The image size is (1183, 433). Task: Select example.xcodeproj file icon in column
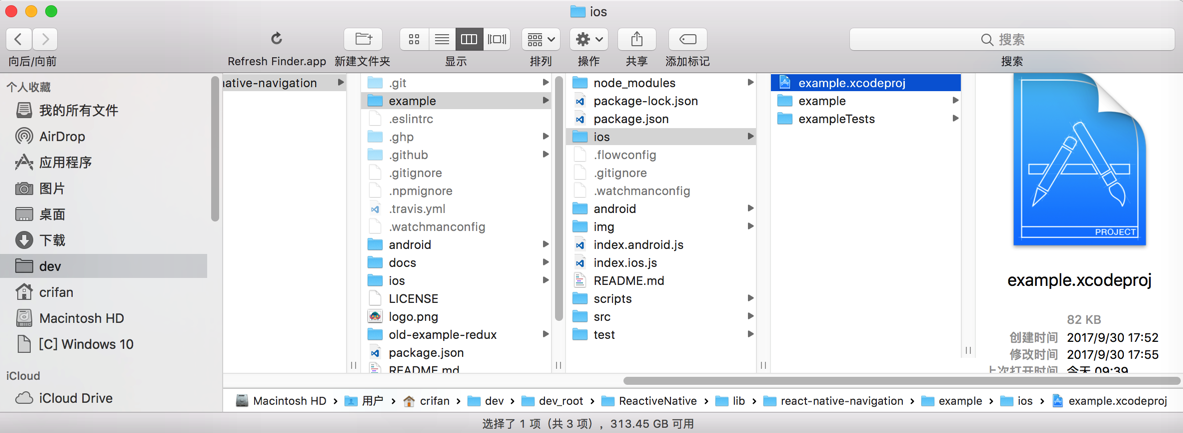785,83
